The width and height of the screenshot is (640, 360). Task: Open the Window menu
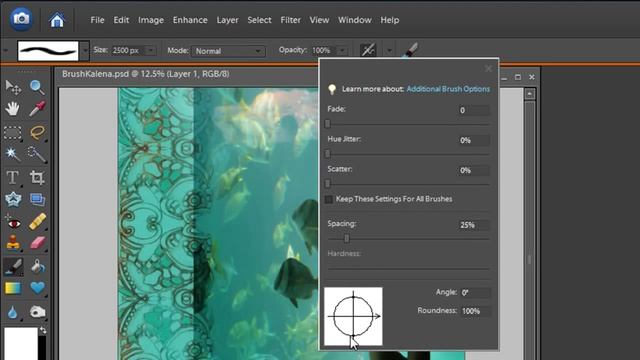[x=354, y=20]
